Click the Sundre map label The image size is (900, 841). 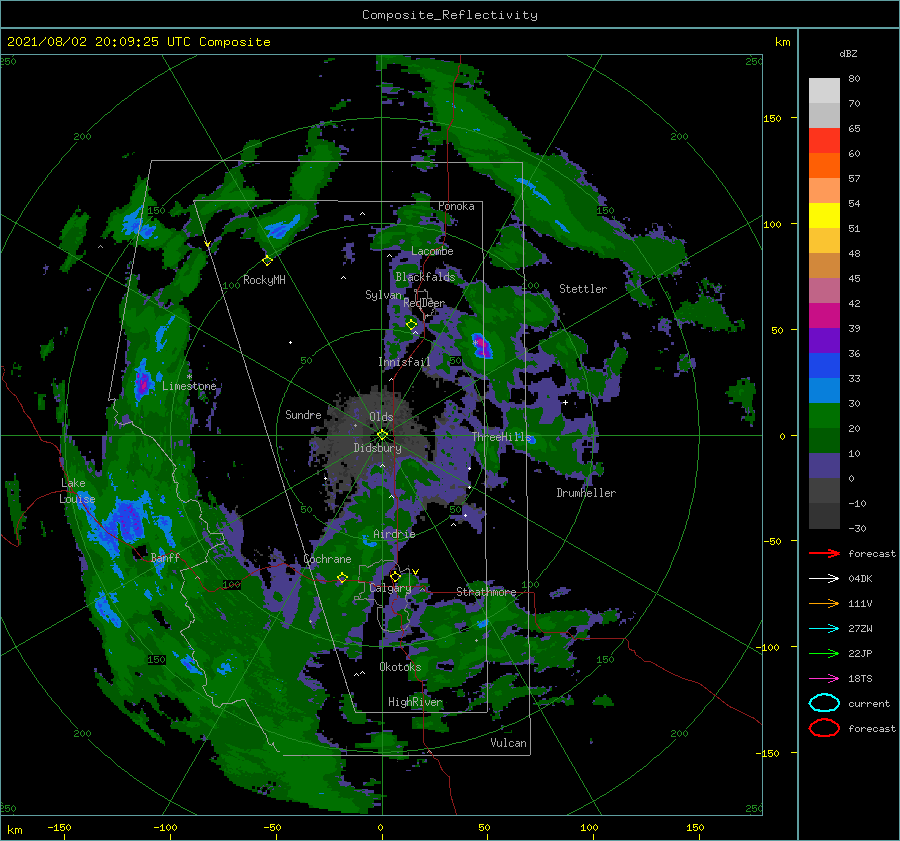point(303,414)
